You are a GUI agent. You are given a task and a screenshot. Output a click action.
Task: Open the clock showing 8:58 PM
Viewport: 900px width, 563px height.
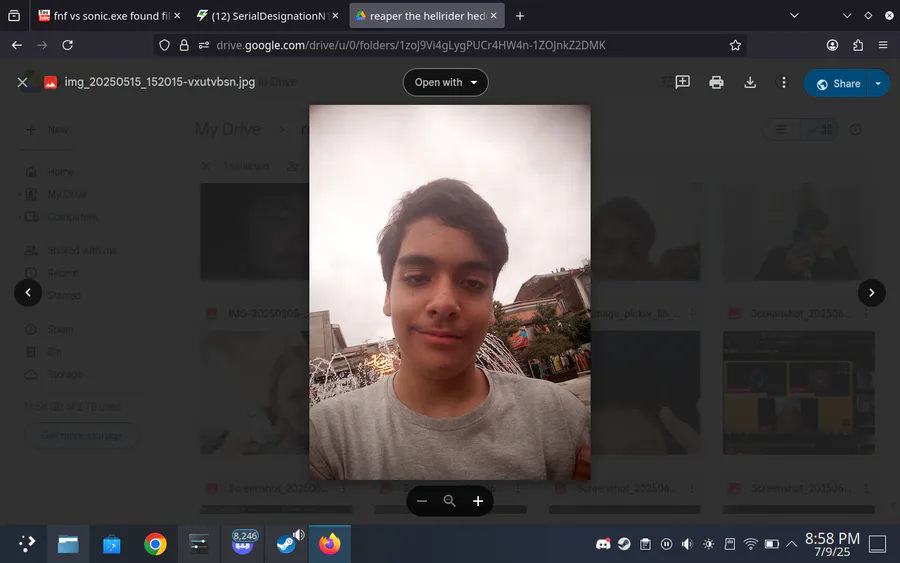coord(832,544)
